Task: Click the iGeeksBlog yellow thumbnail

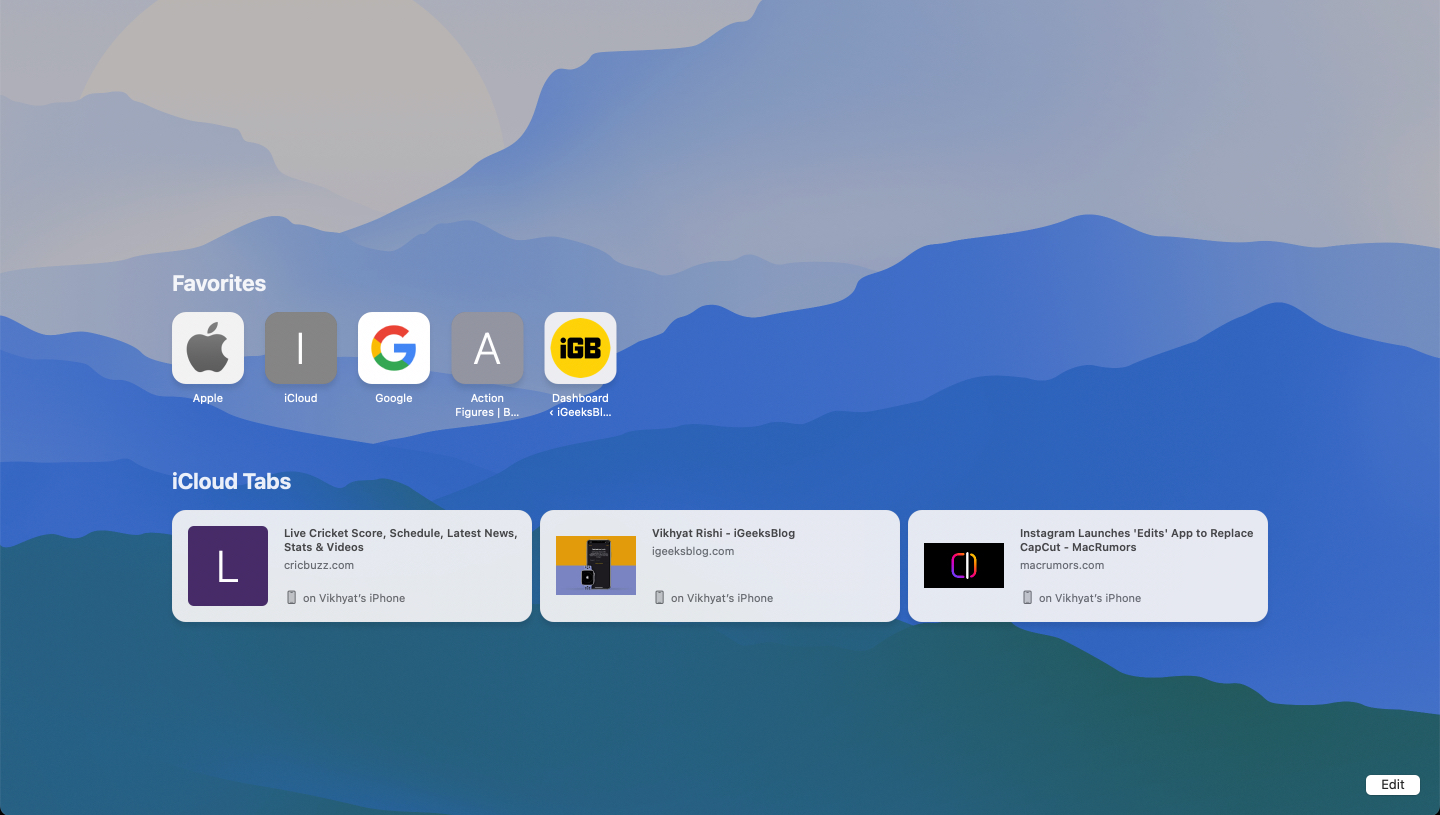Action: (595, 565)
